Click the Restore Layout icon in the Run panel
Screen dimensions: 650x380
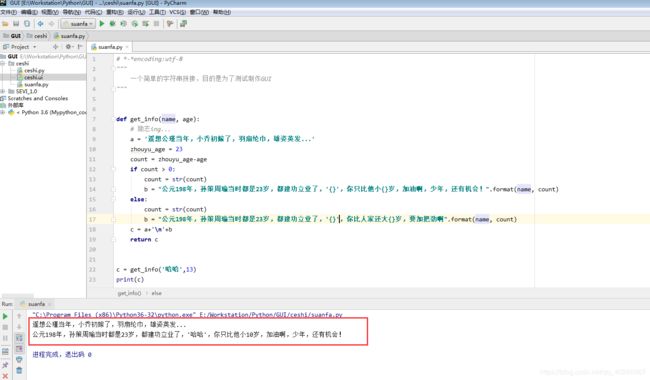[5, 351]
